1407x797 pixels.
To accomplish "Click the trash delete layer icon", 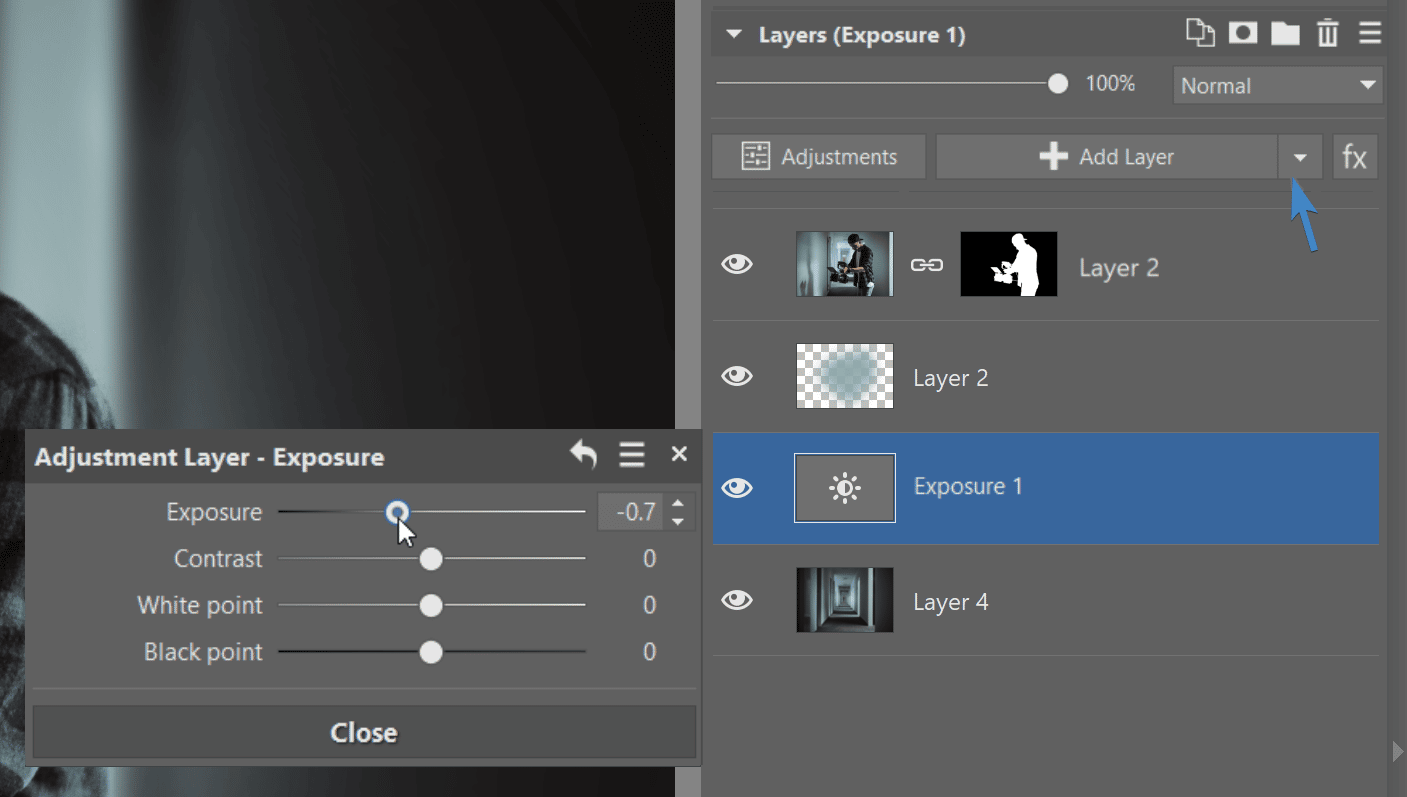I will pos(1327,34).
